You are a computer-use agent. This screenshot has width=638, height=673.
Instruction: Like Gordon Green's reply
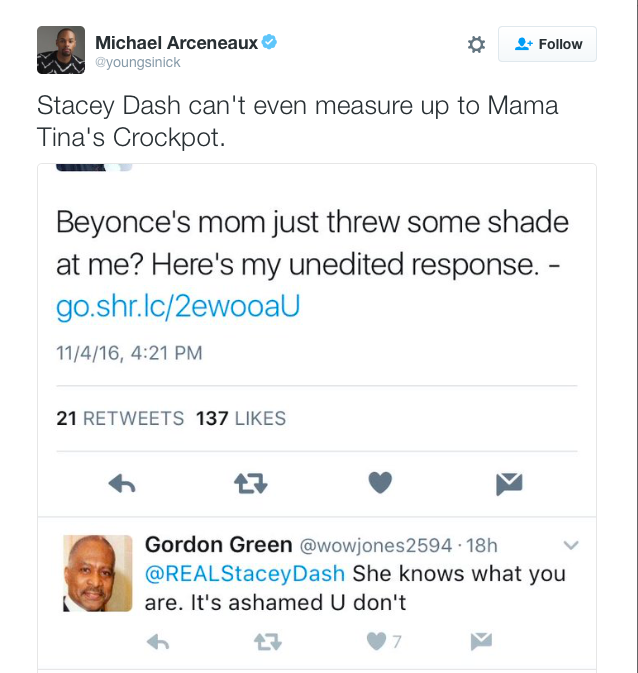point(377,641)
